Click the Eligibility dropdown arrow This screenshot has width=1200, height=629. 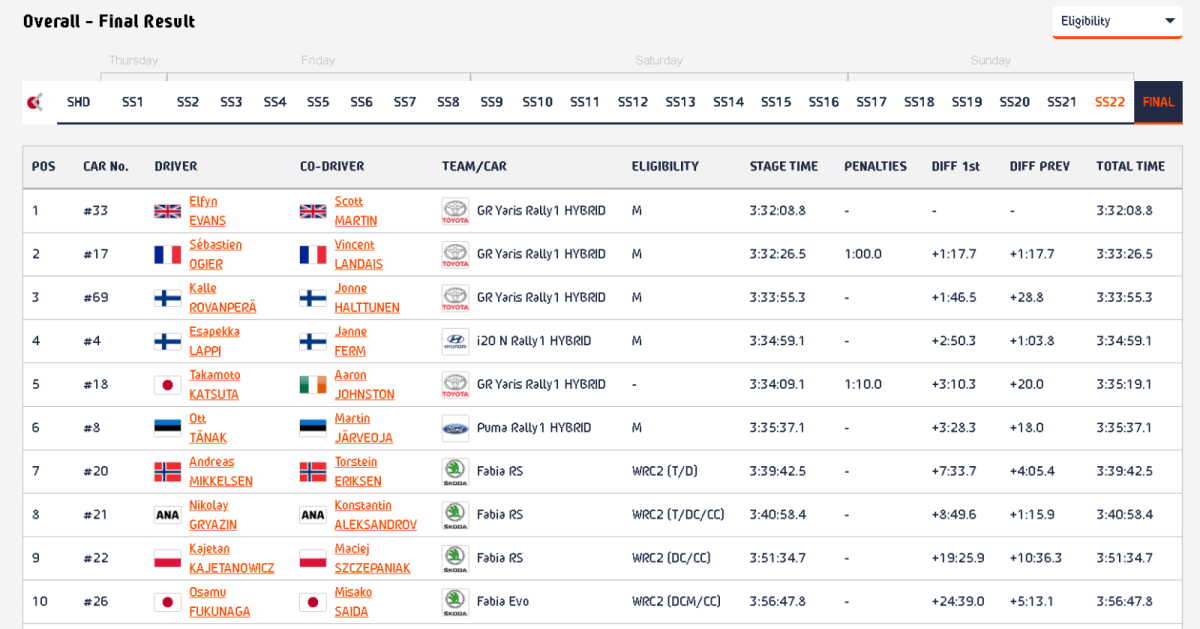click(1169, 21)
